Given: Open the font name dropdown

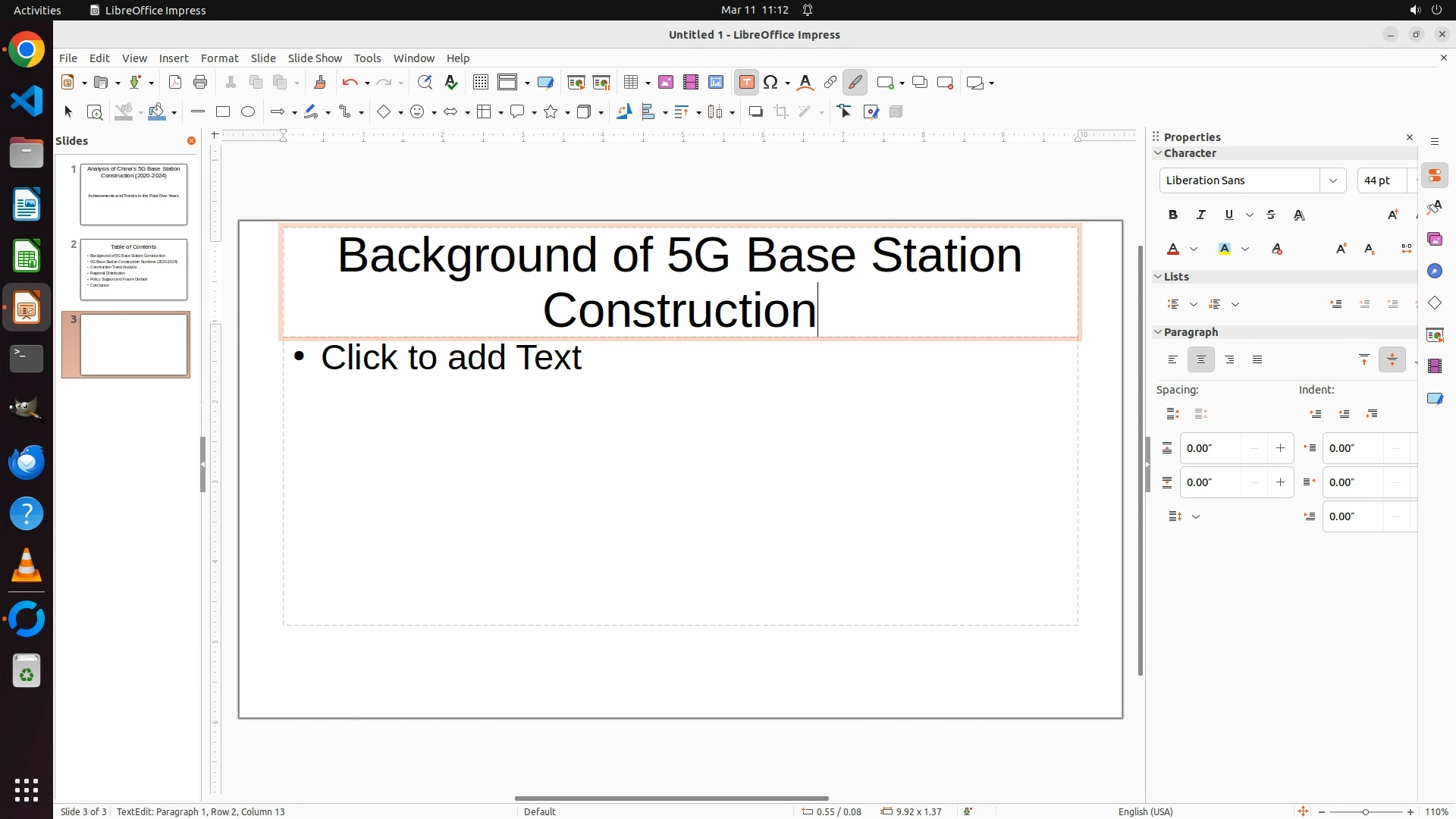Looking at the screenshot, I should 1332,180.
